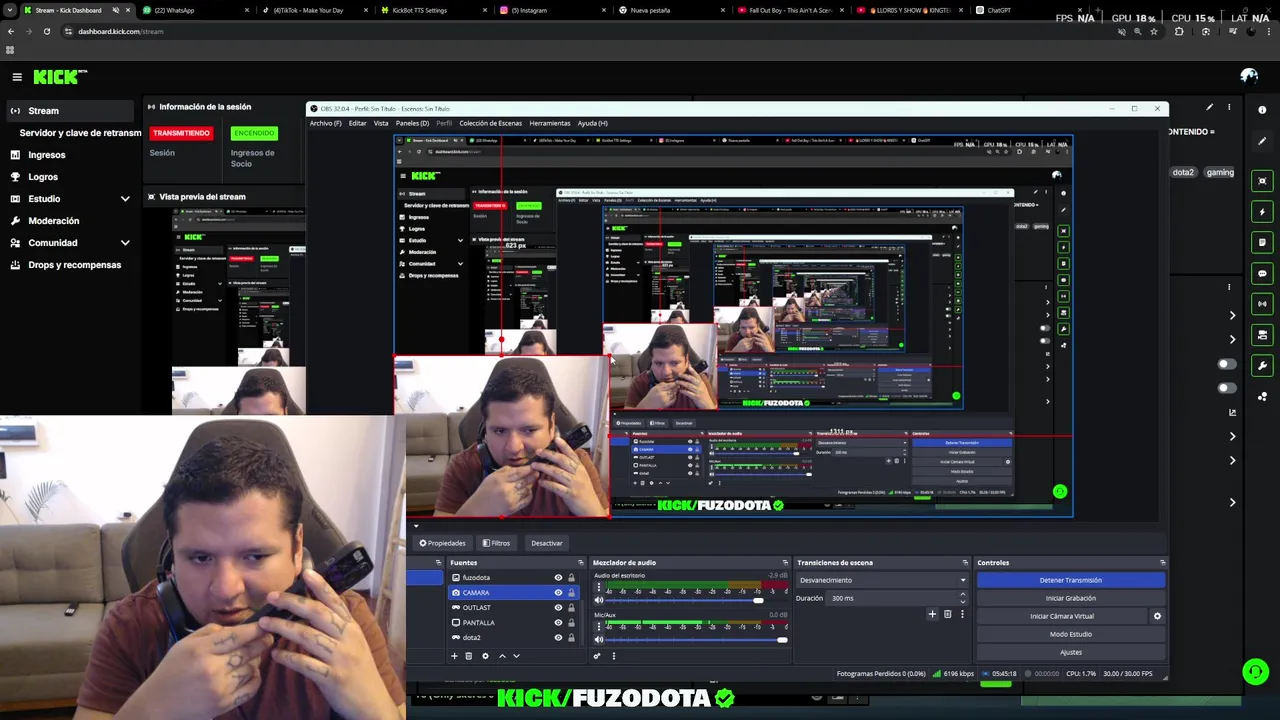Hide the dota2 source
The height and width of the screenshot is (720, 1280).
point(558,637)
